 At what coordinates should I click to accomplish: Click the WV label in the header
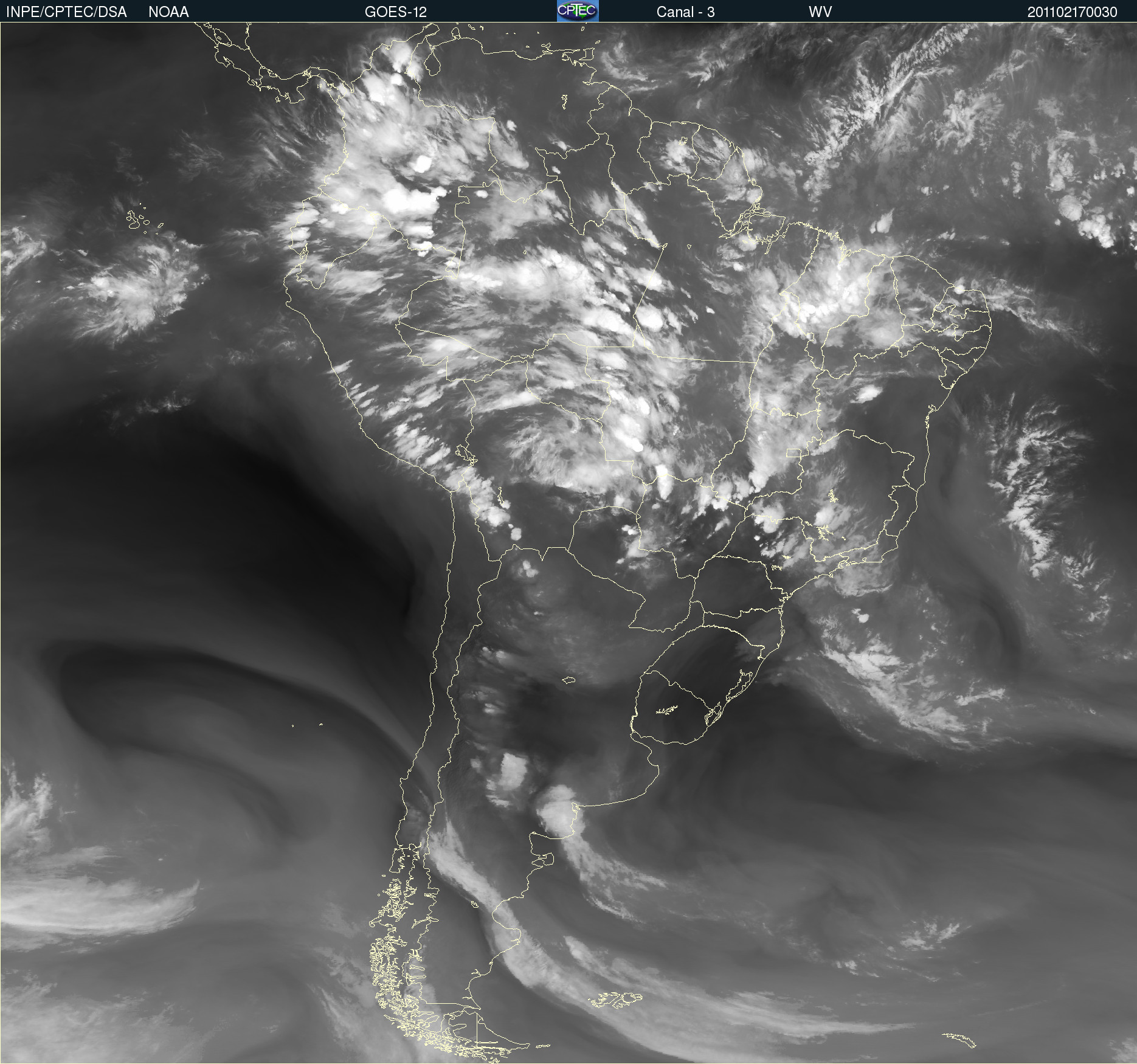[x=820, y=12]
